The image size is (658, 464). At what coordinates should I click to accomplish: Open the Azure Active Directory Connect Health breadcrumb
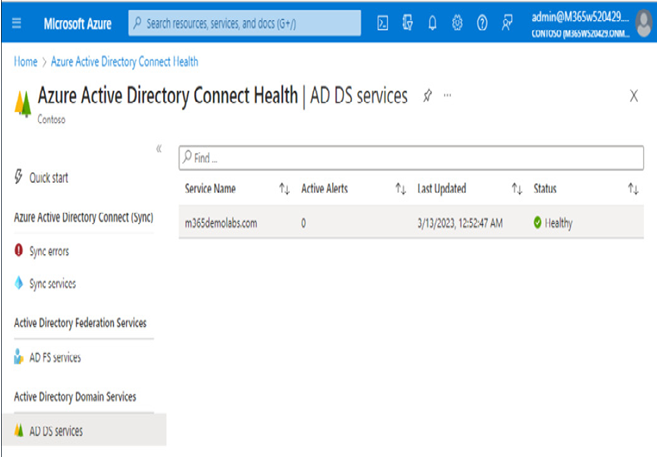tap(125, 62)
